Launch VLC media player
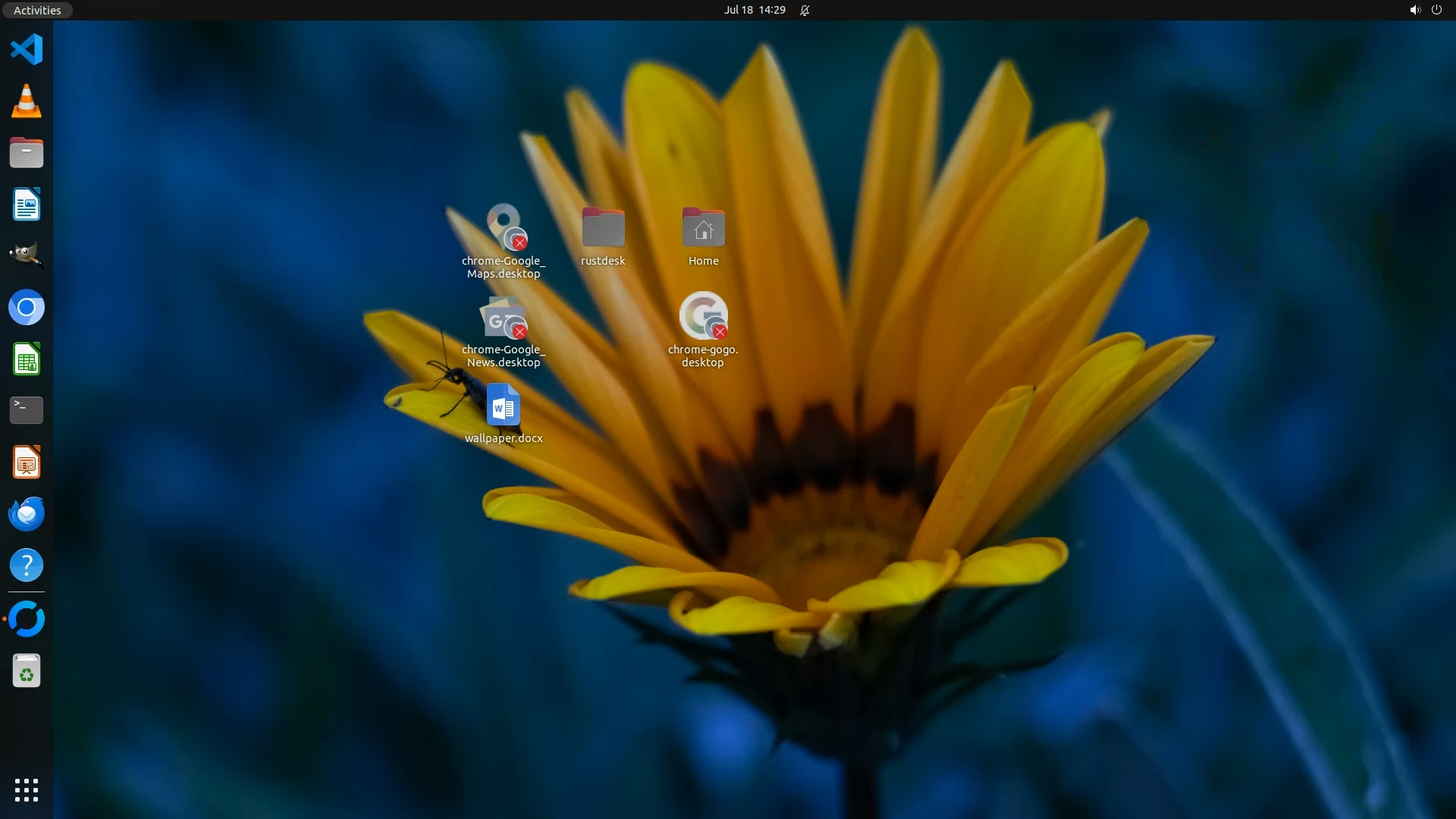The width and height of the screenshot is (1456, 819). click(x=27, y=102)
